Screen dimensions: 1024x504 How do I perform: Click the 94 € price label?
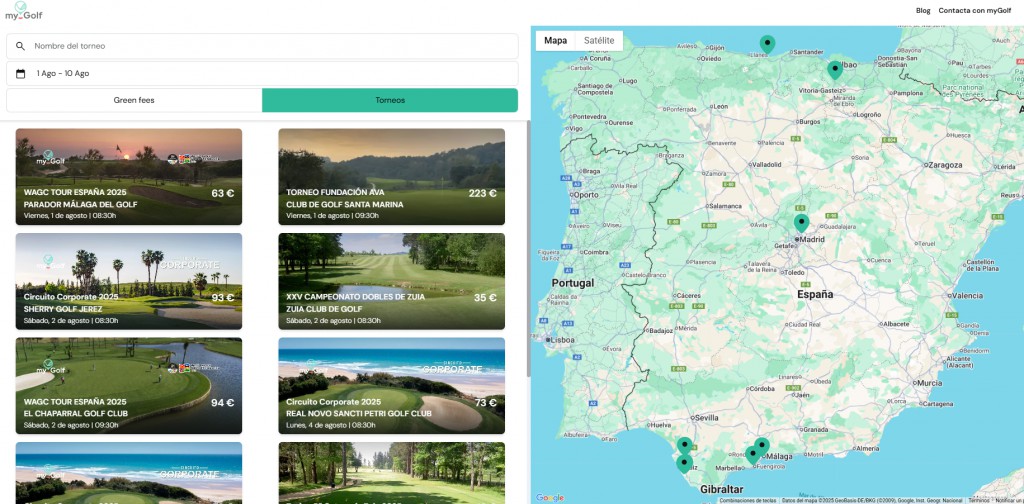pyautogui.click(x=223, y=403)
